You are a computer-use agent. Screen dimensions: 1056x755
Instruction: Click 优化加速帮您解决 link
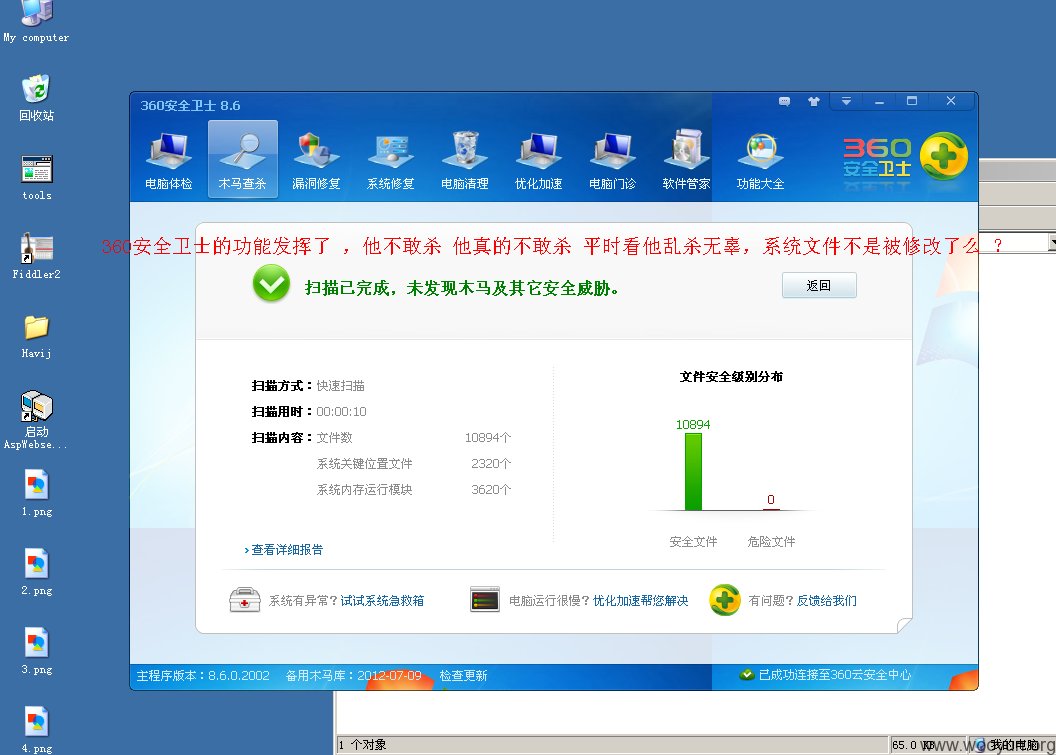tap(640, 601)
